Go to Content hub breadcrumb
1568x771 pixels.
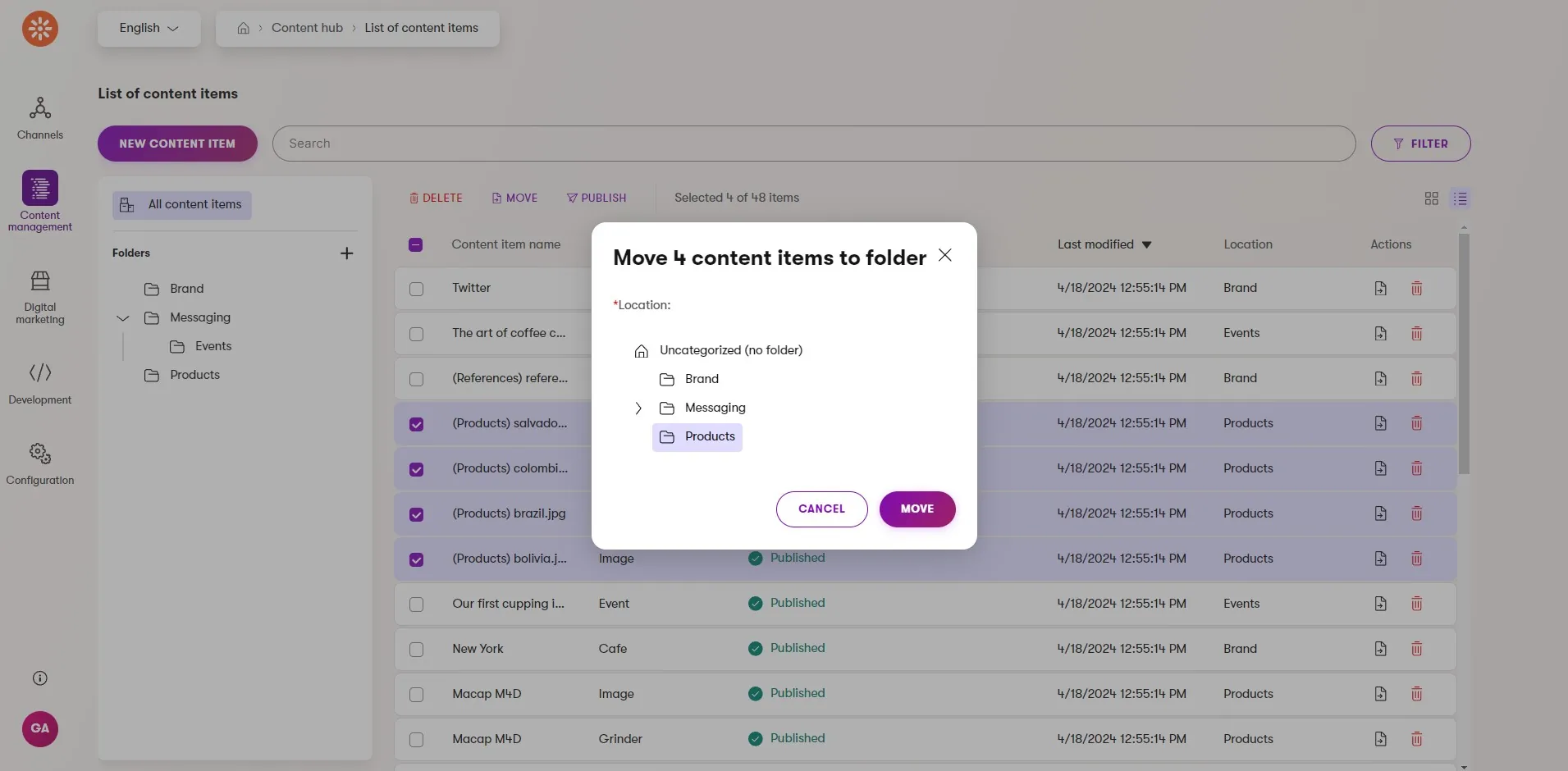click(x=307, y=28)
